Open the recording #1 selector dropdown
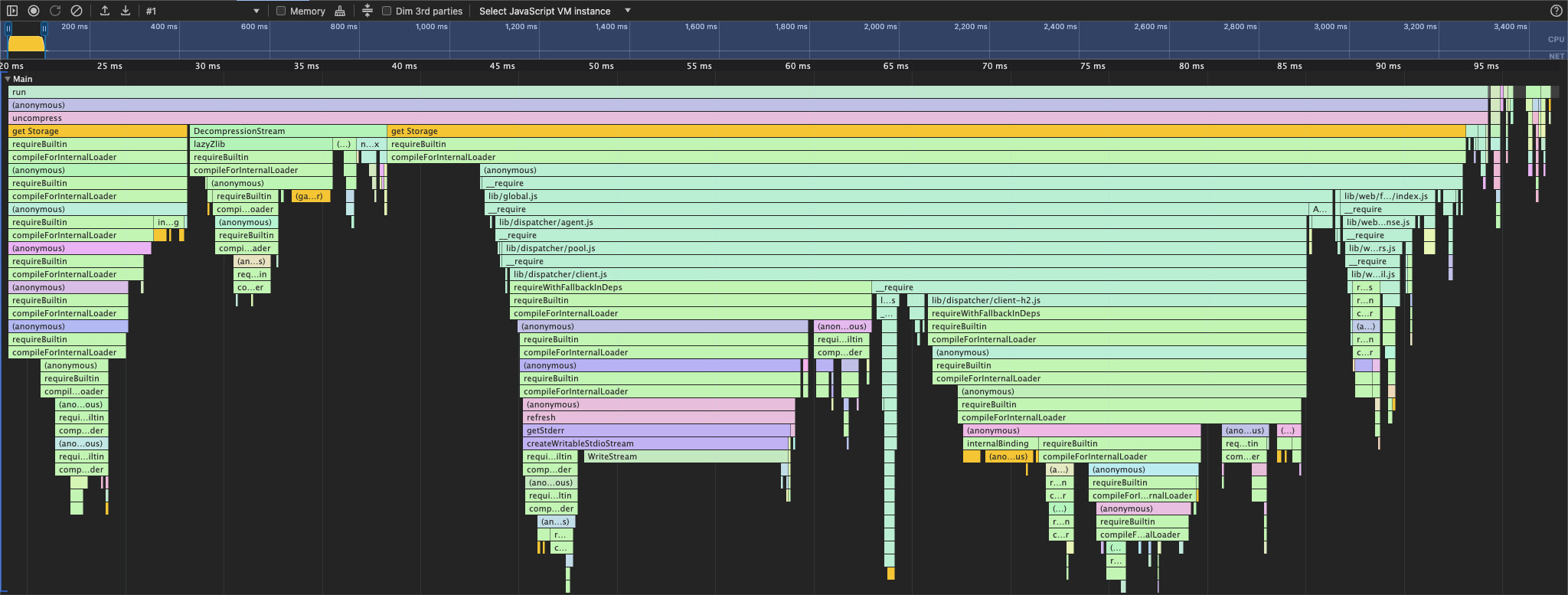 pos(202,11)
